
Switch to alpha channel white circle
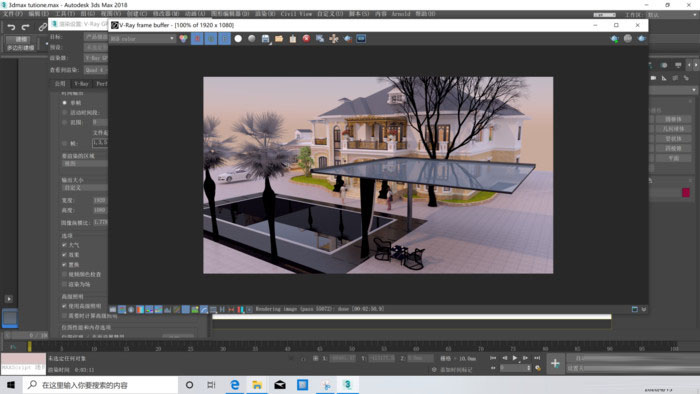(238, 39)
